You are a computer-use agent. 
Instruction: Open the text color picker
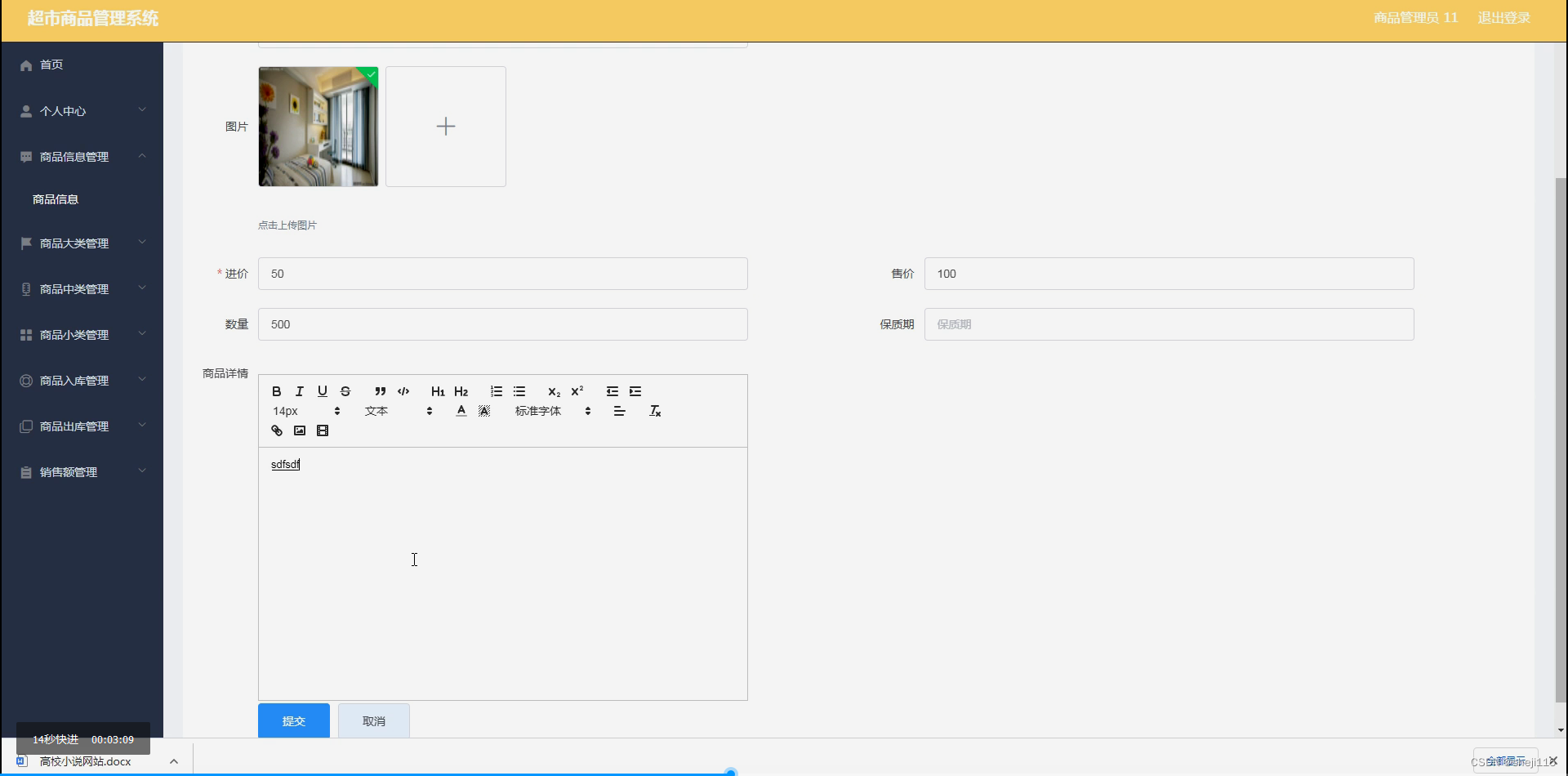pos(461,411)
